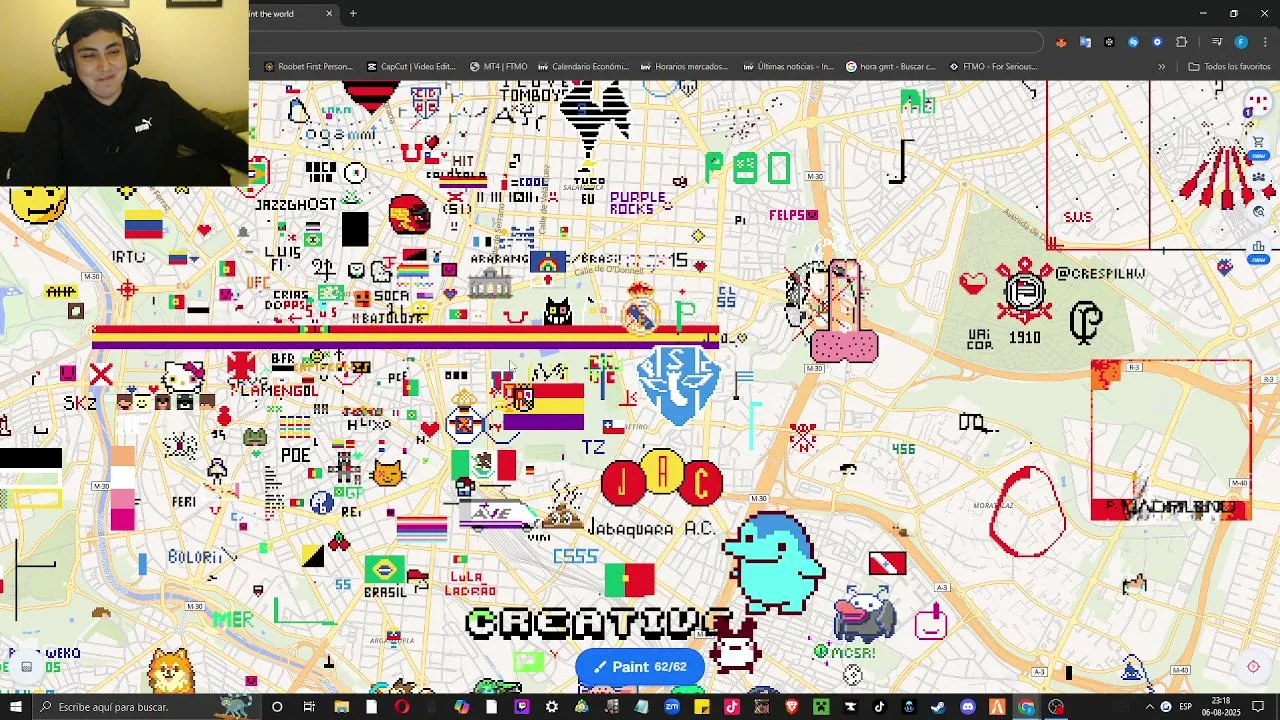Open Discord from taskbar
1280x720 pixels.
[967, 707]
